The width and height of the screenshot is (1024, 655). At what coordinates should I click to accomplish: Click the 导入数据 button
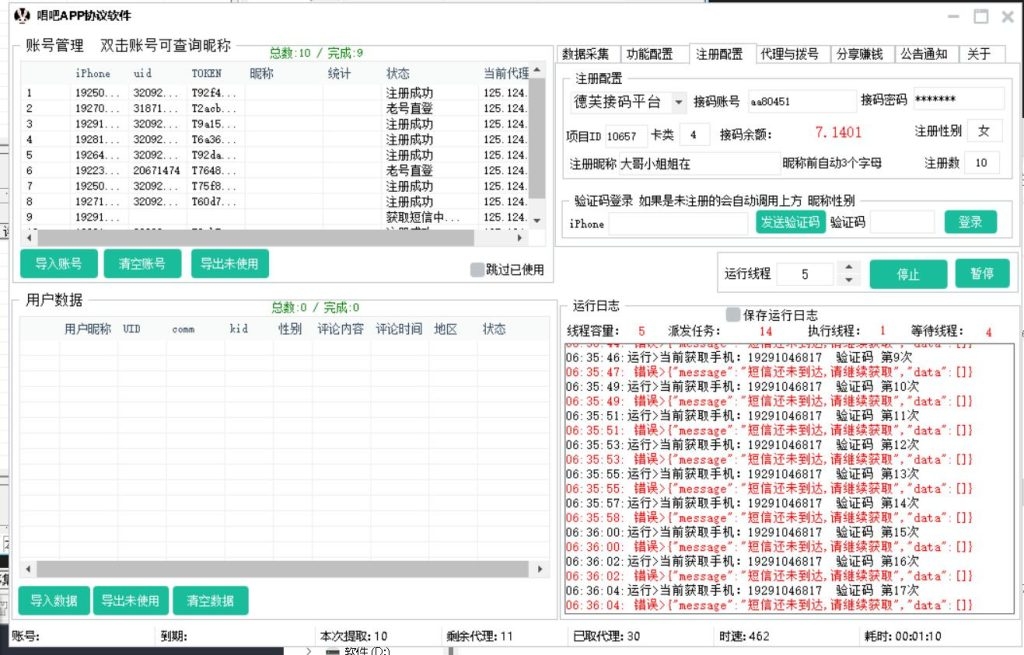(54, 600)
